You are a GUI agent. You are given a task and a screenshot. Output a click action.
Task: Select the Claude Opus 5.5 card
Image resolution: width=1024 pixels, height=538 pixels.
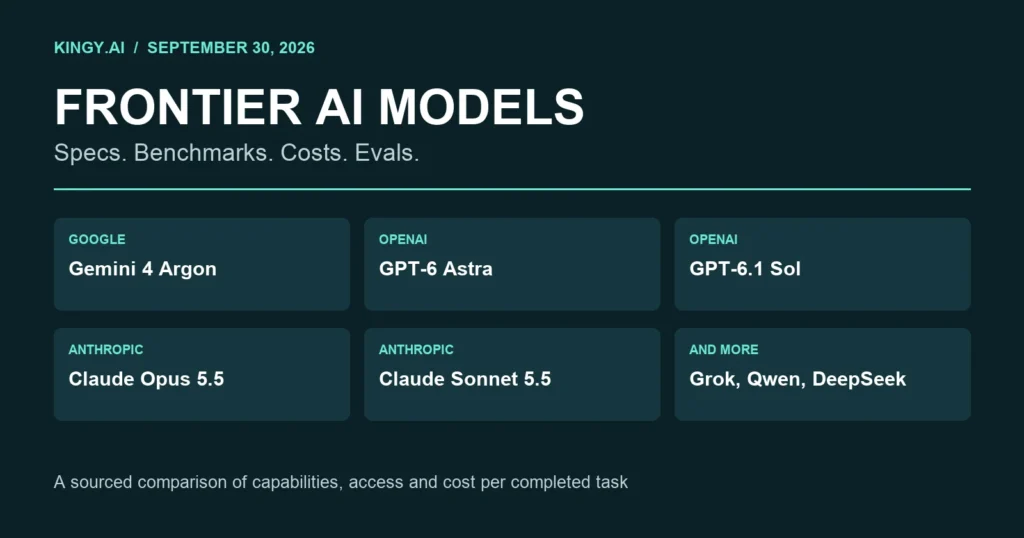point(202,374)
